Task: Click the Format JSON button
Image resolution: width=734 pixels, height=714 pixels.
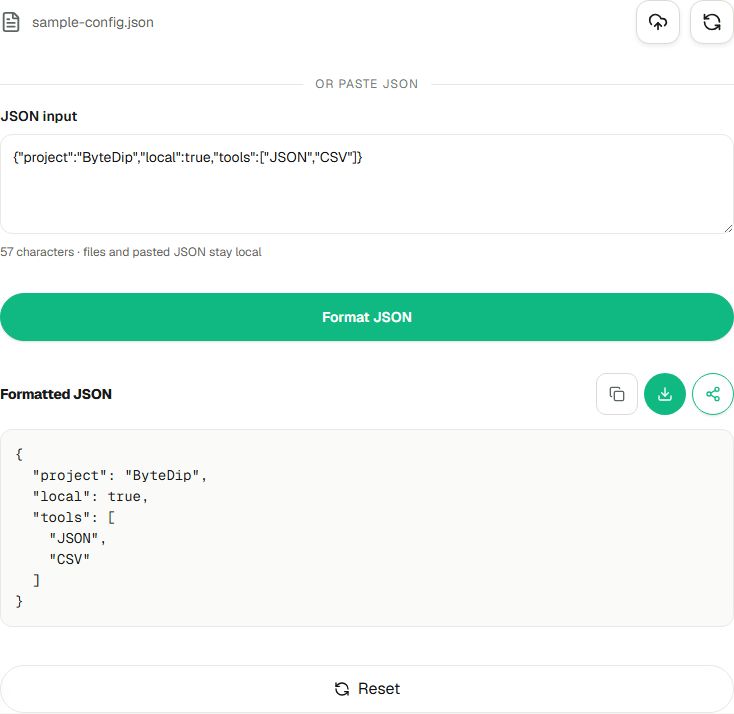Action: click(367, 317)
